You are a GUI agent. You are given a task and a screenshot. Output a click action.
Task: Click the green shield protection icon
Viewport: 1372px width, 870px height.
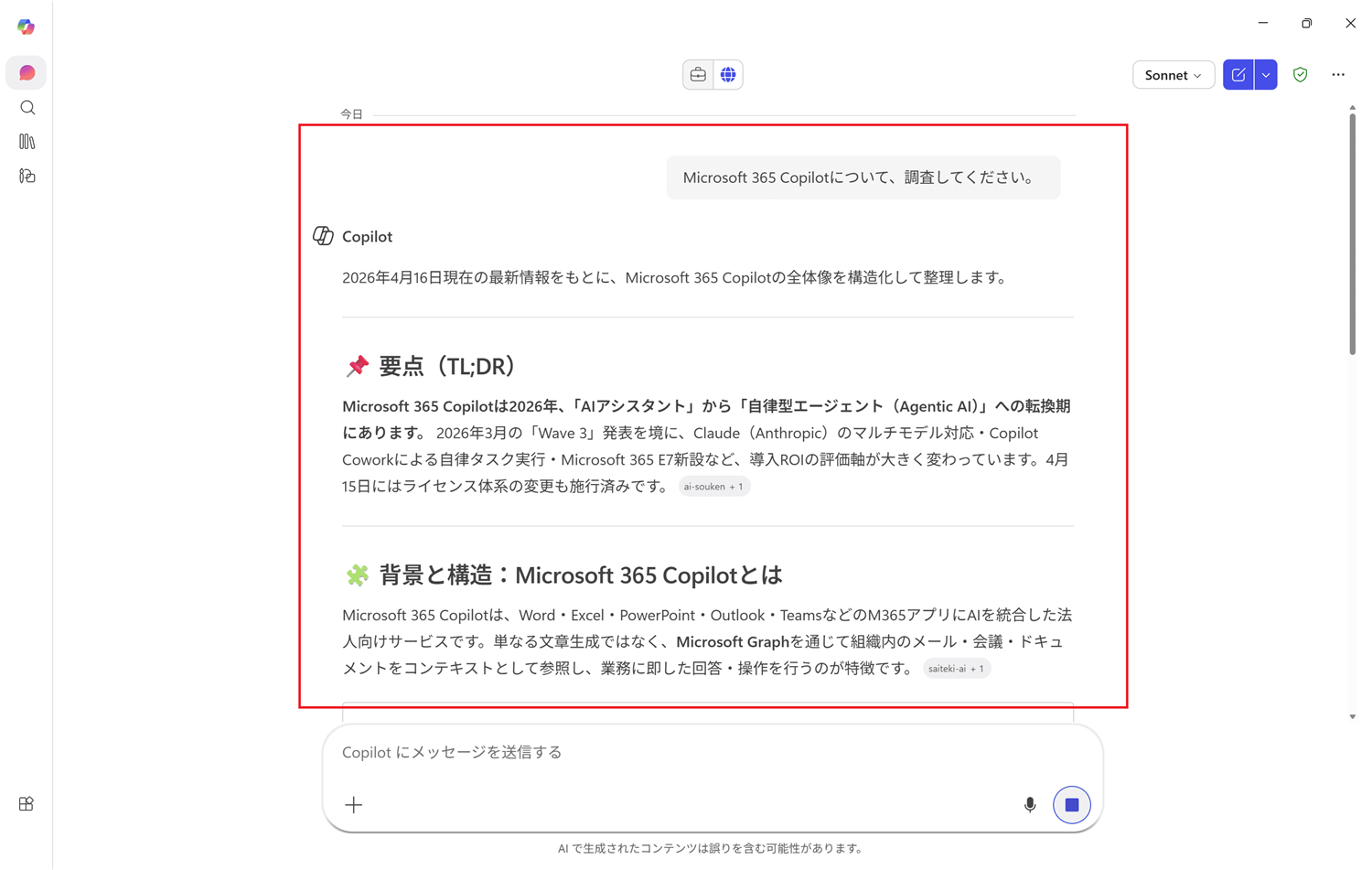(x=1301, y=75)
